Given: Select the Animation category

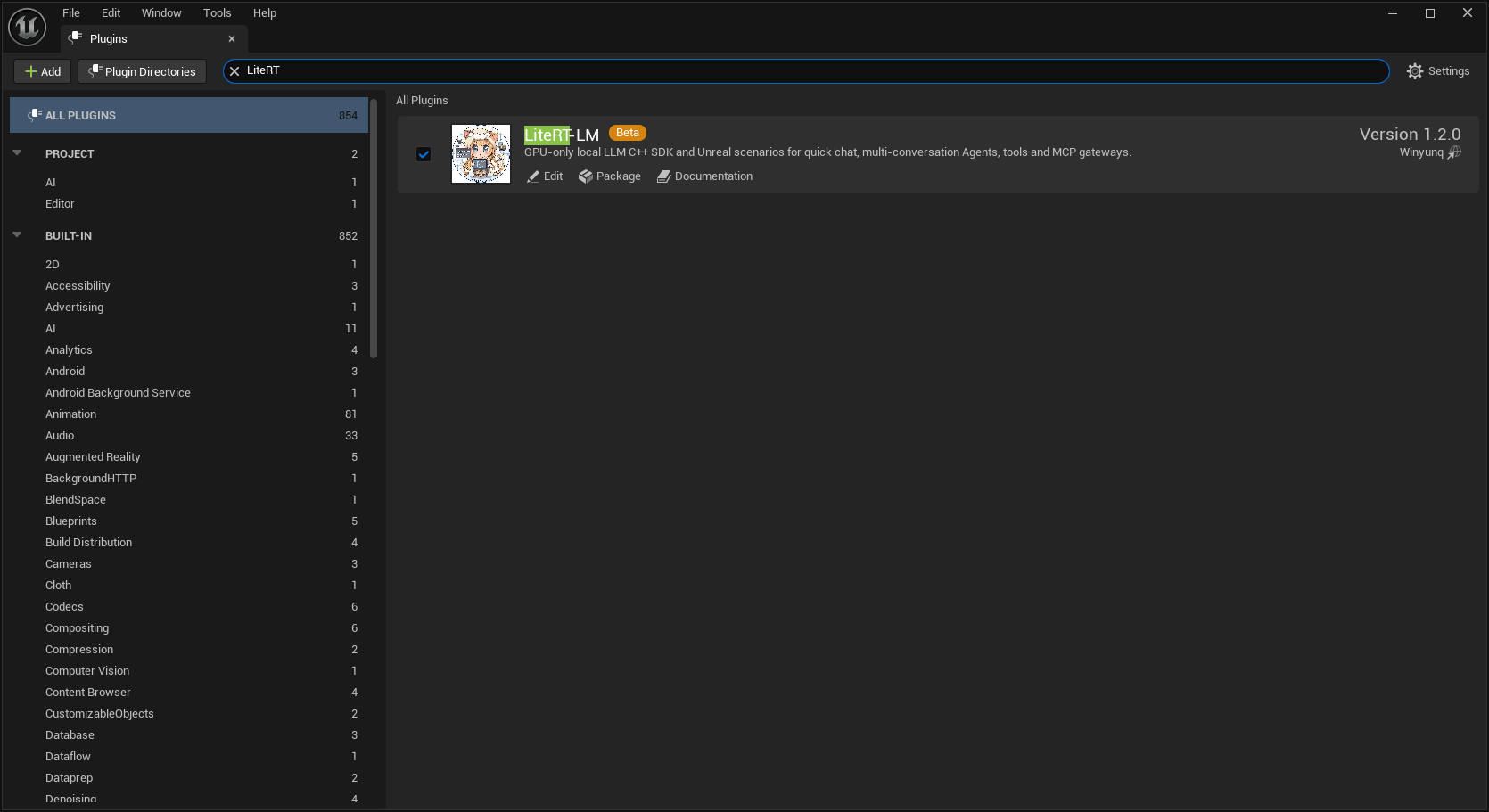Looking at the screenshot, I should tap(189, 414).
